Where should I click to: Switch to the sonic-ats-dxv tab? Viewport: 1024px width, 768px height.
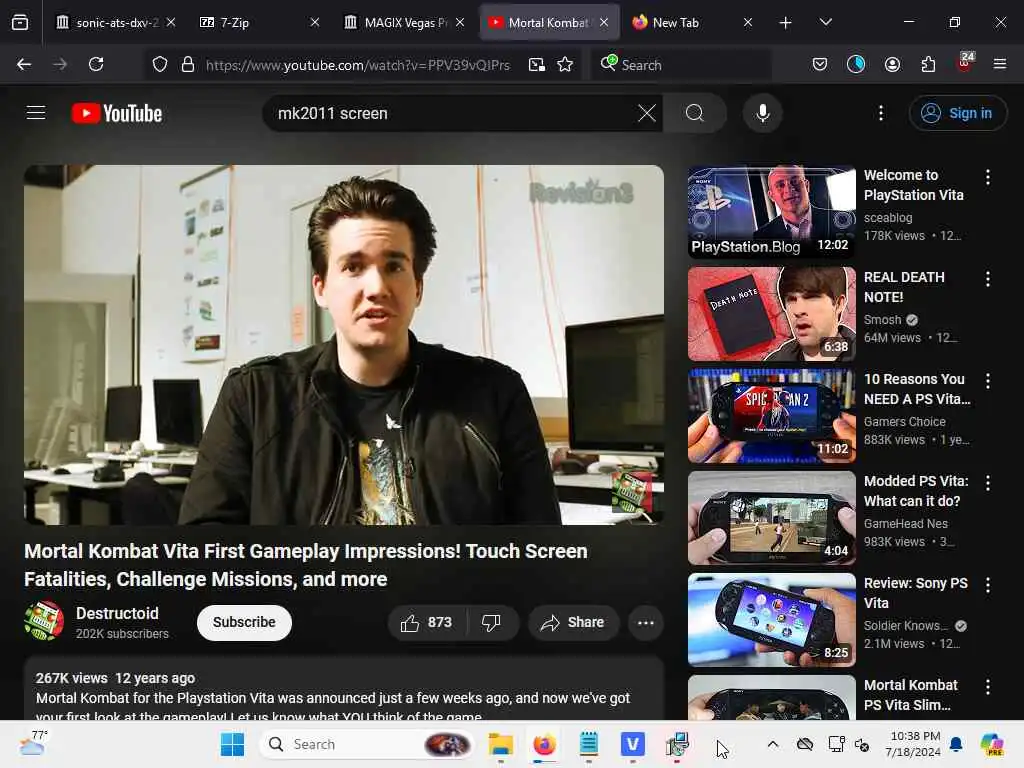click(116, 22)
